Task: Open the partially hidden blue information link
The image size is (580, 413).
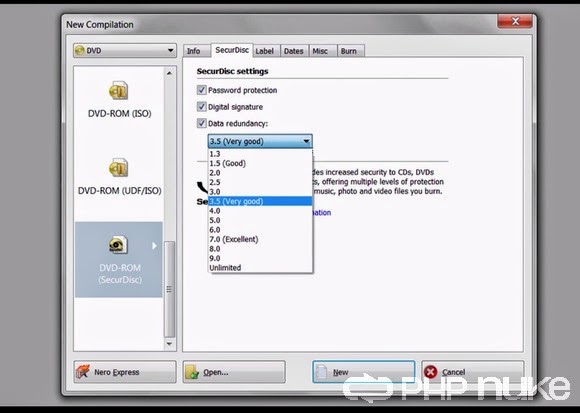Action: (x=322, y=213)
